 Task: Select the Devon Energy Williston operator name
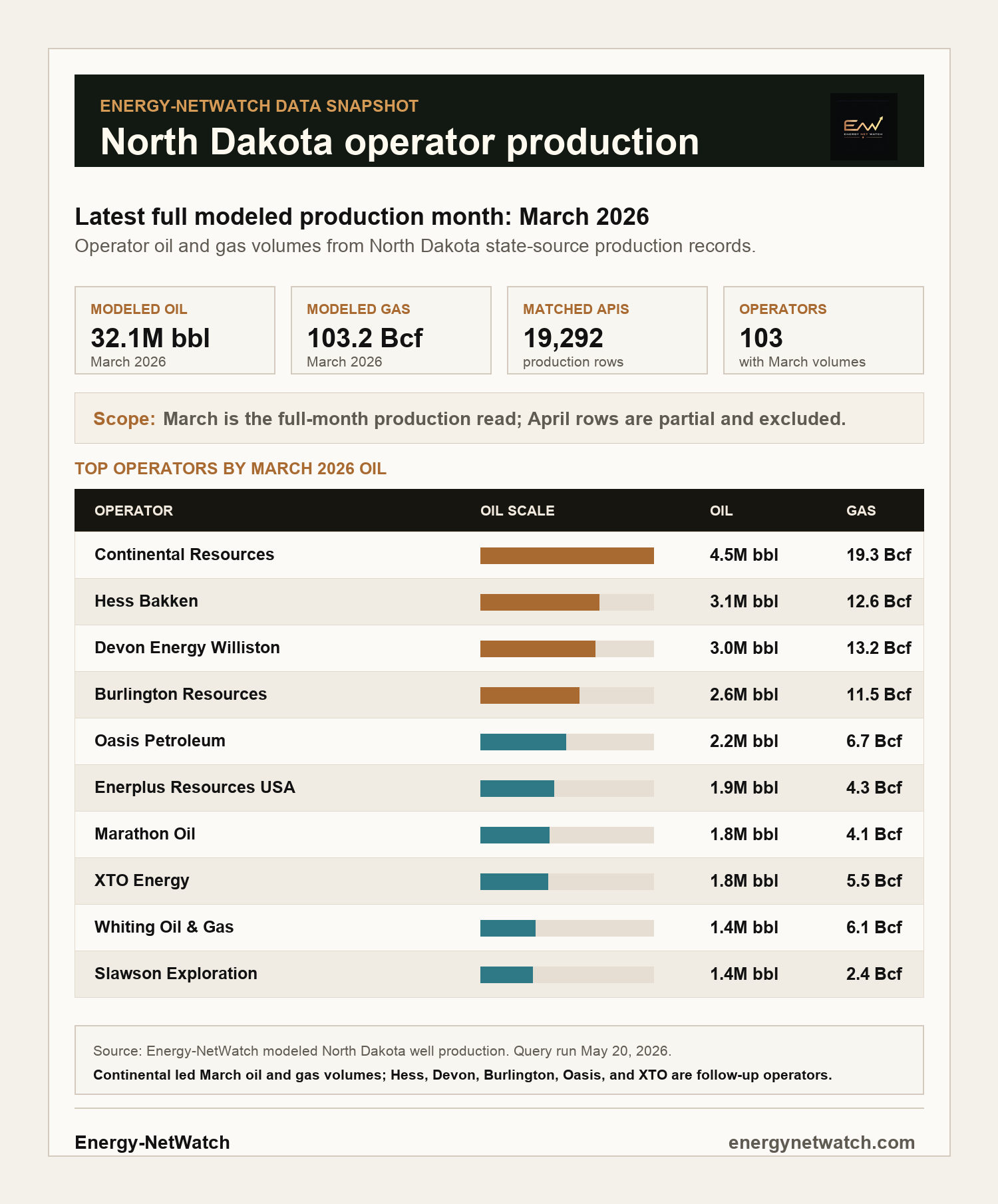pyautogui.click(x=187, y=647)
